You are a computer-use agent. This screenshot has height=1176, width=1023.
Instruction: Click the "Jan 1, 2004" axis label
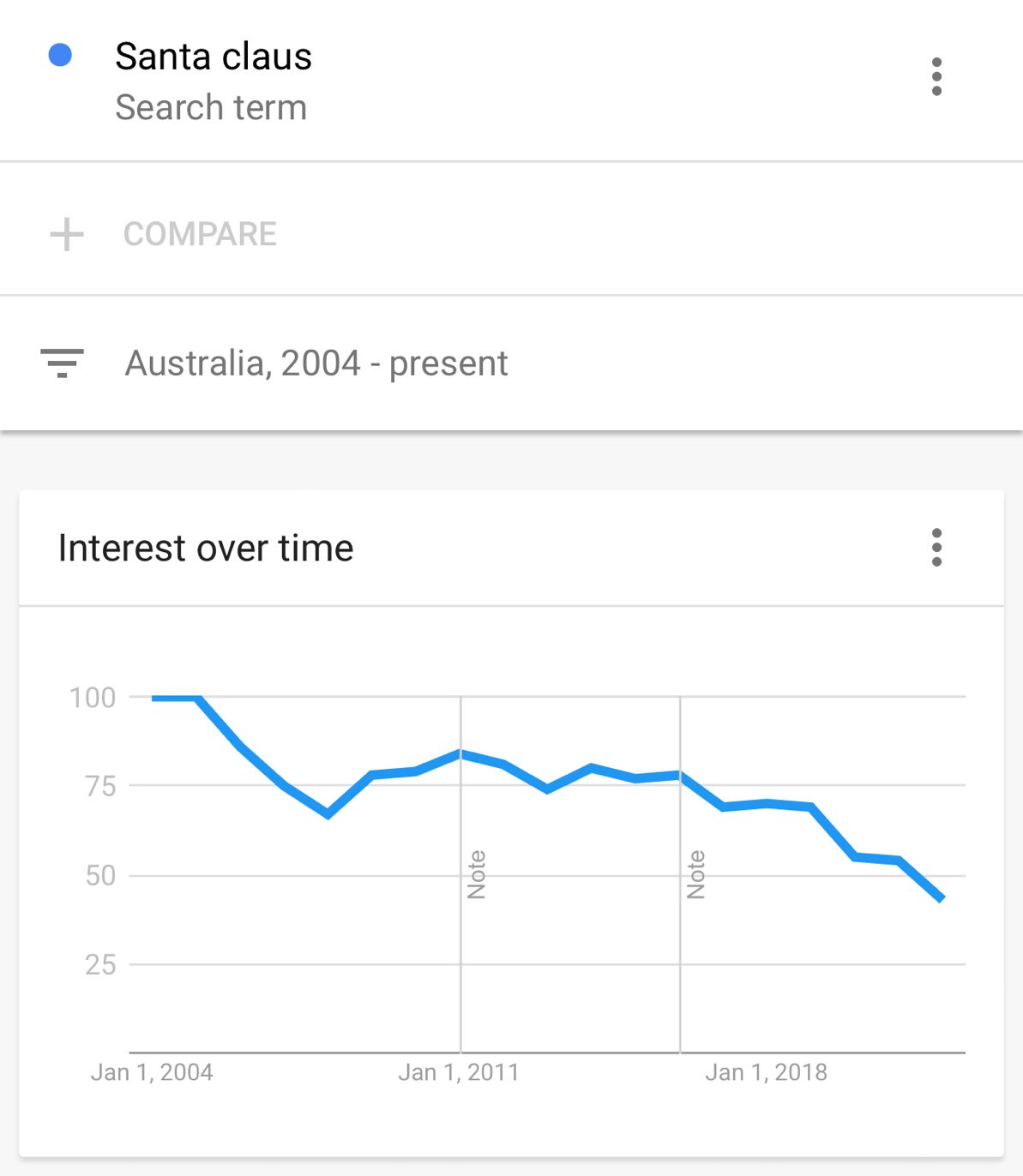[152, 1072]
